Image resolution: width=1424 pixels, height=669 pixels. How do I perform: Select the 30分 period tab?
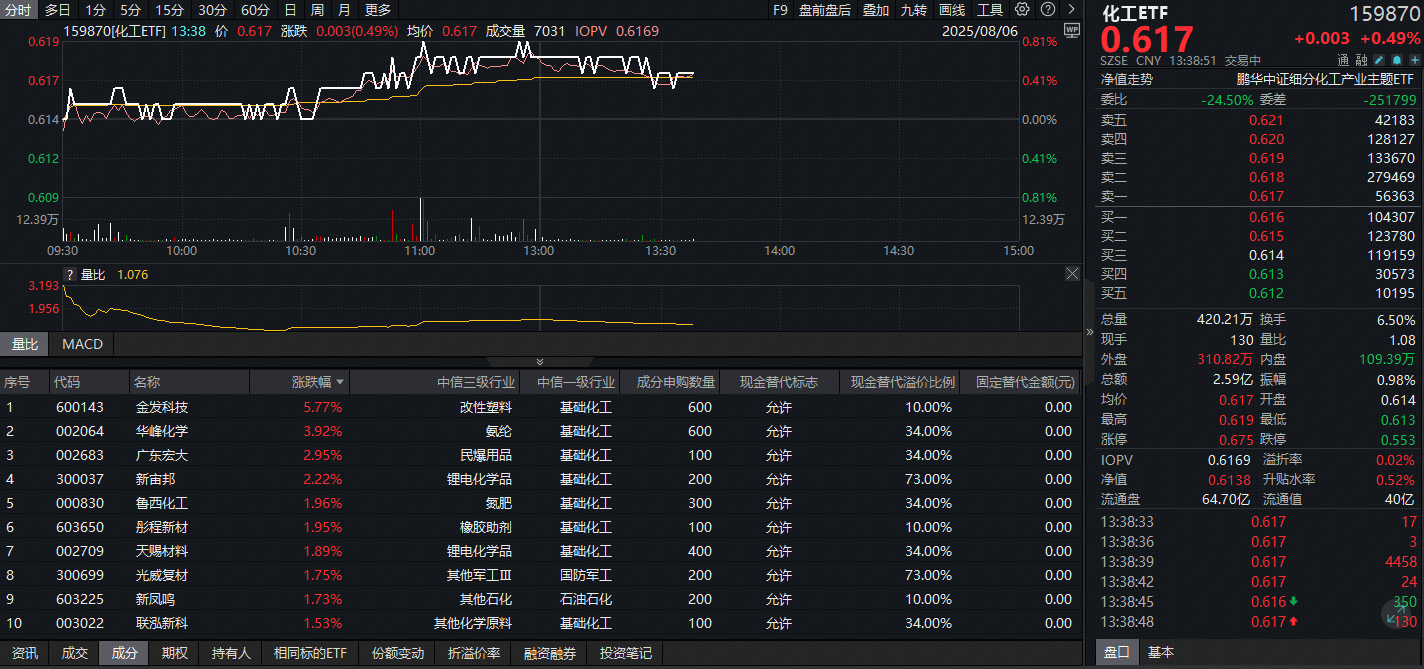click(x=212, y=10)
